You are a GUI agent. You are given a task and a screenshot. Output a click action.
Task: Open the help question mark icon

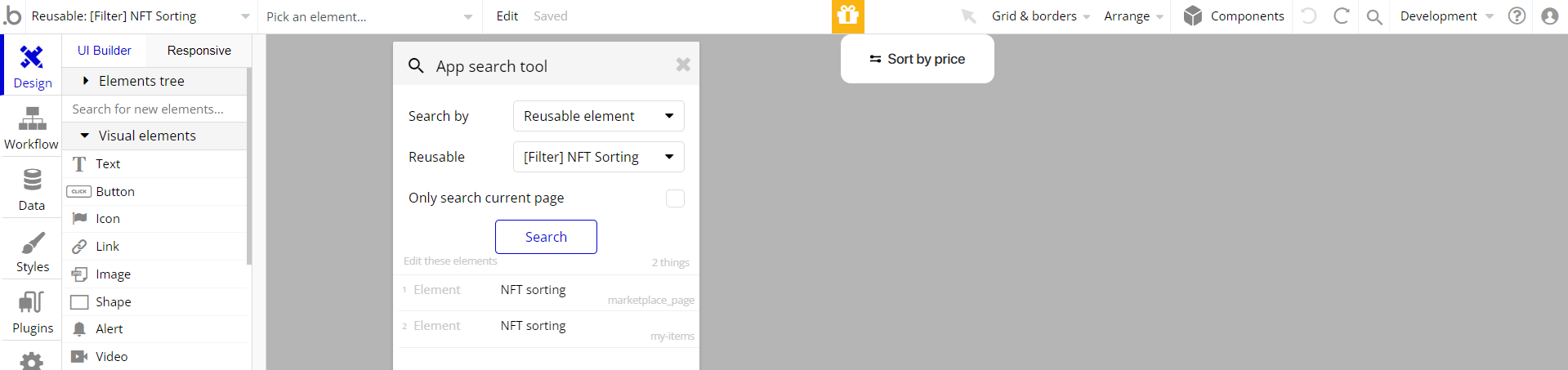1517,16
